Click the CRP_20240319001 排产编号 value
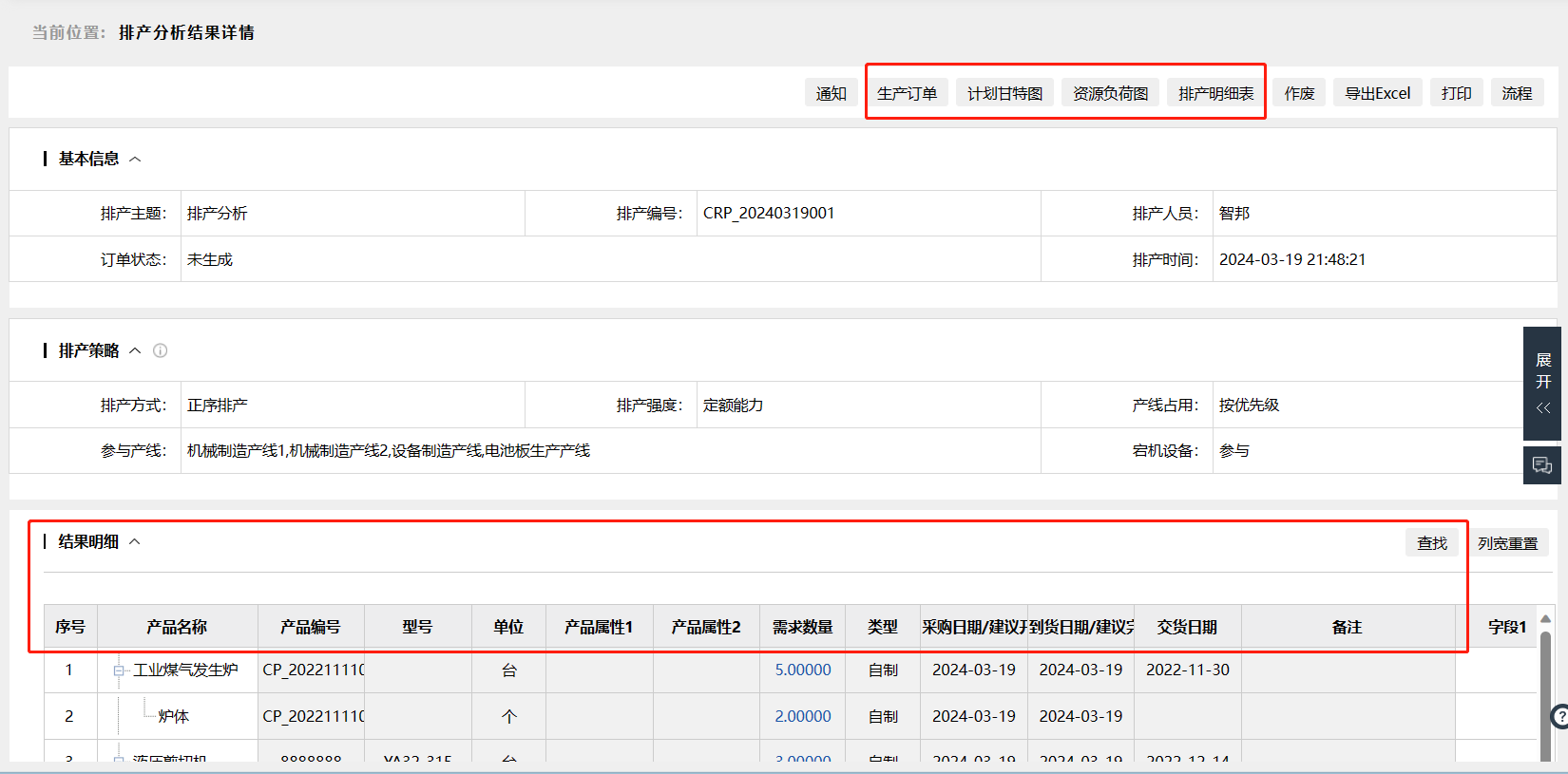The height and width of the screenshot is (774, 1568). click(x=769, y=214)
